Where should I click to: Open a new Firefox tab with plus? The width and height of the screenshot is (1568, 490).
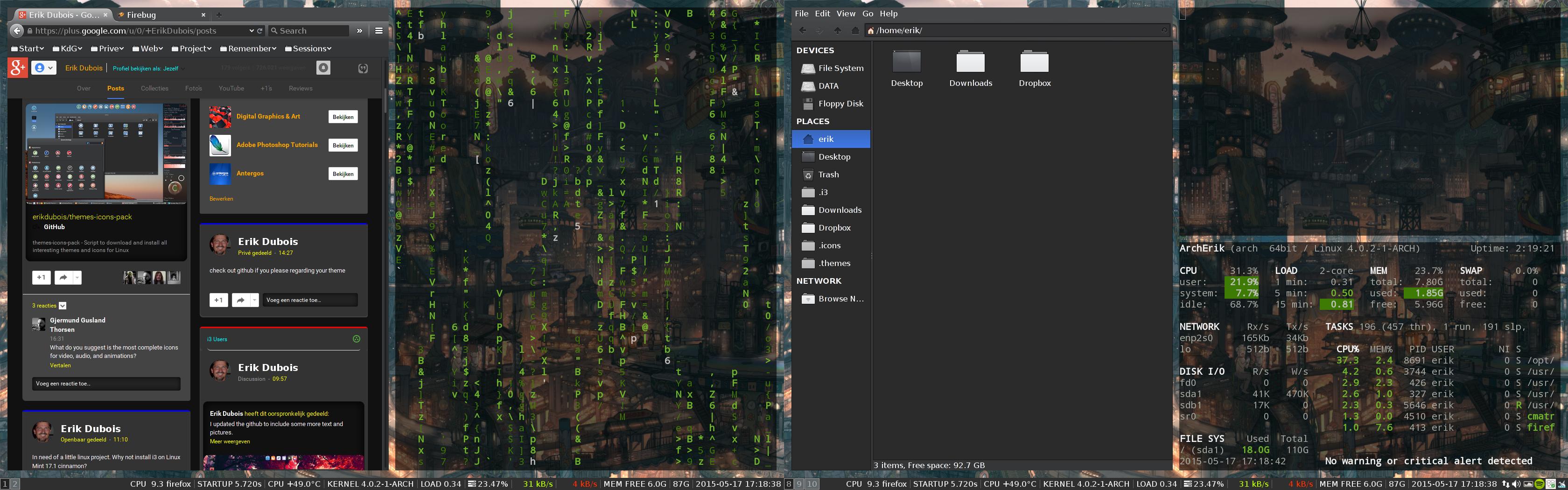[219, 14]
